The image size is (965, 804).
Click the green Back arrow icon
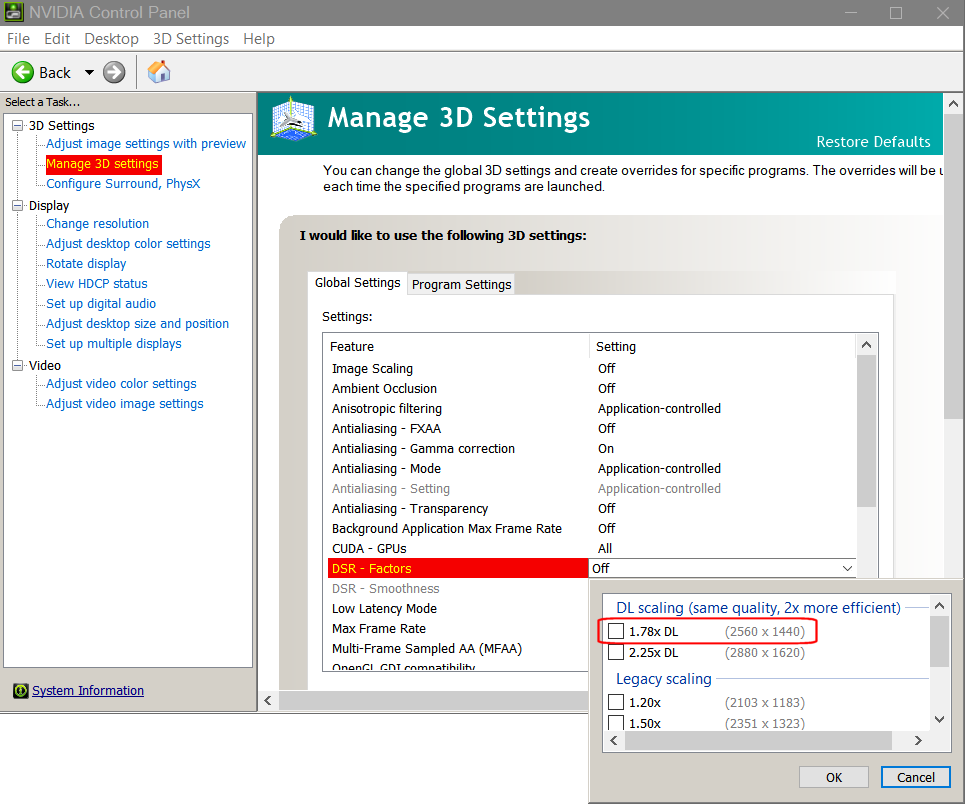point(23,72)
